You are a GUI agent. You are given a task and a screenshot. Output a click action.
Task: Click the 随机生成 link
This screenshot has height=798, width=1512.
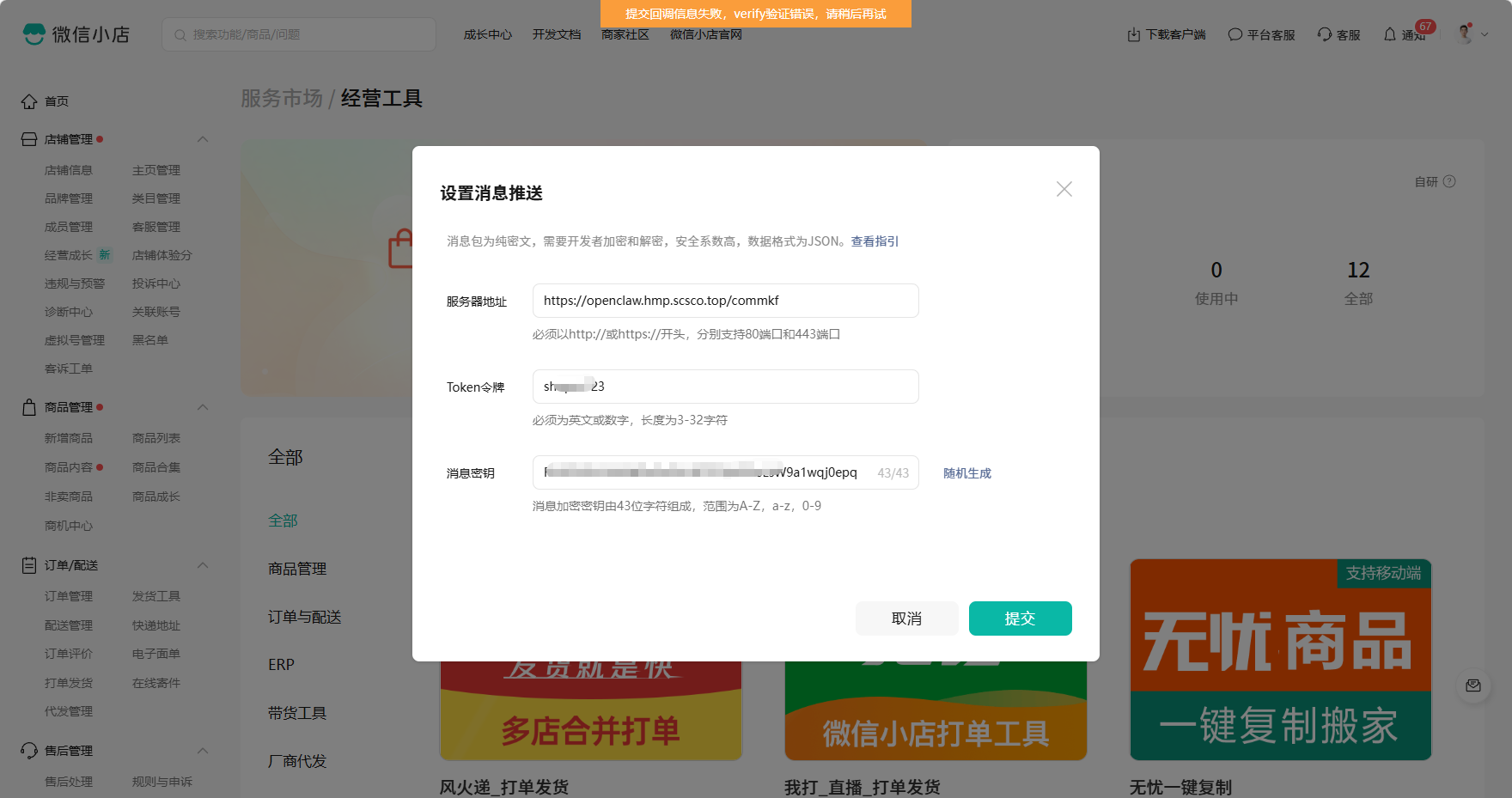[x=967, y=473]
